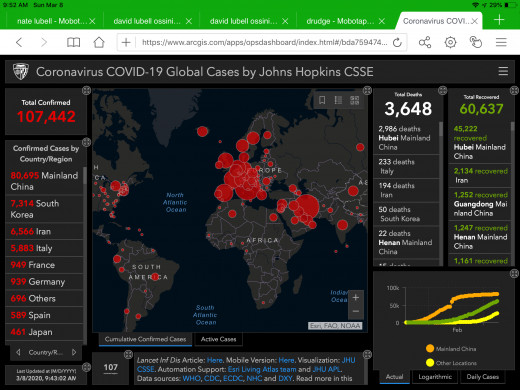
Task: Open the JHU APL link
Action: 327,369
